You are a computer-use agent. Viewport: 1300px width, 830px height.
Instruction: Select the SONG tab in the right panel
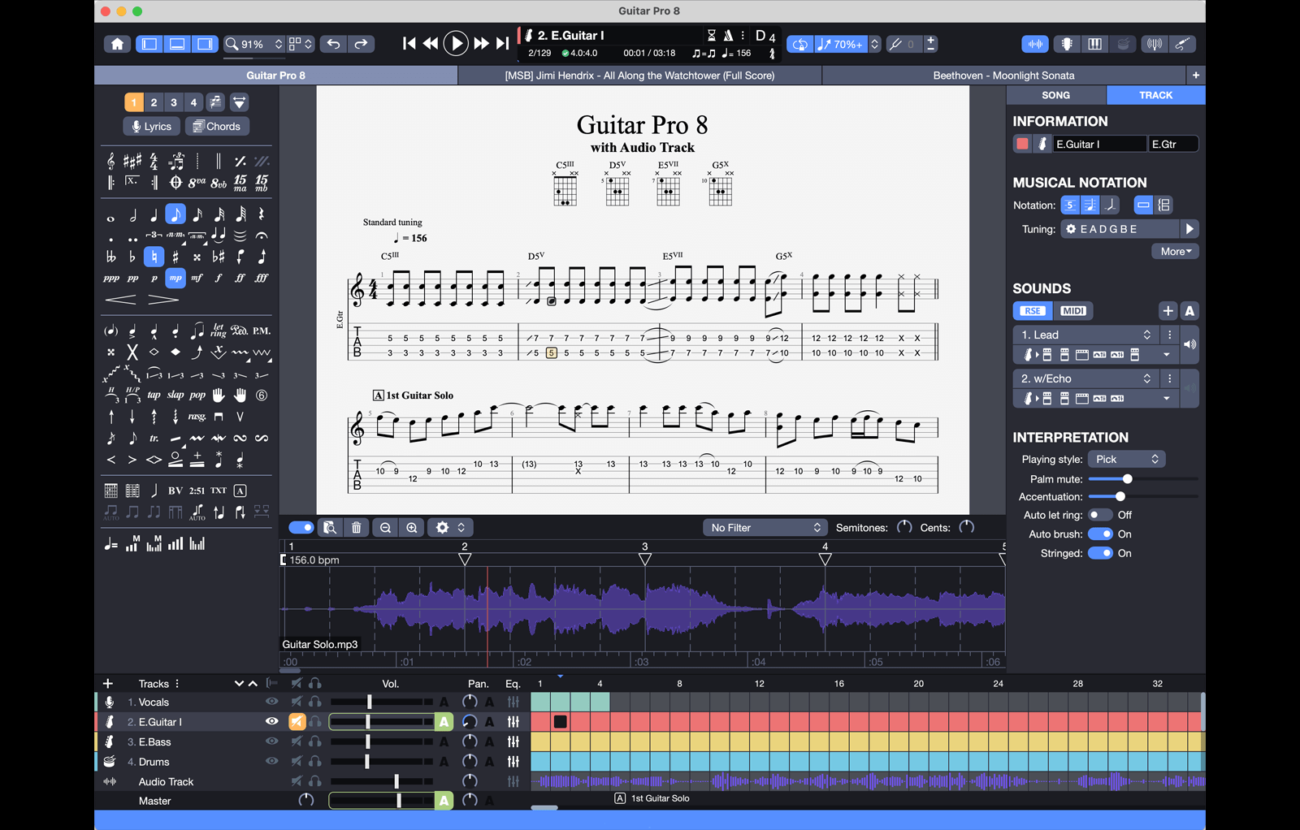point(1056,95)
